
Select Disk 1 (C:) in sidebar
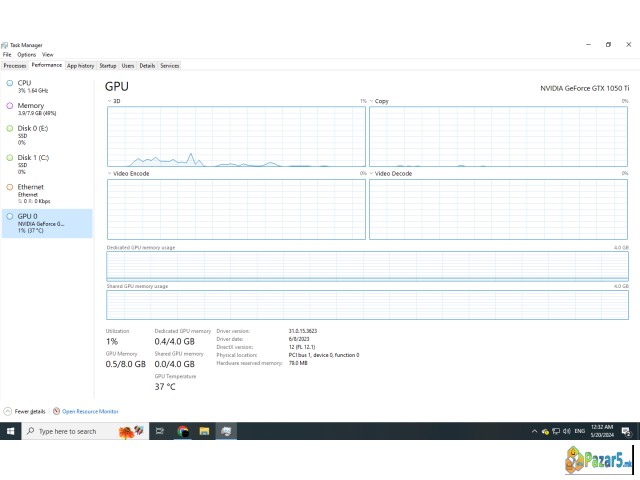[32, 158]
